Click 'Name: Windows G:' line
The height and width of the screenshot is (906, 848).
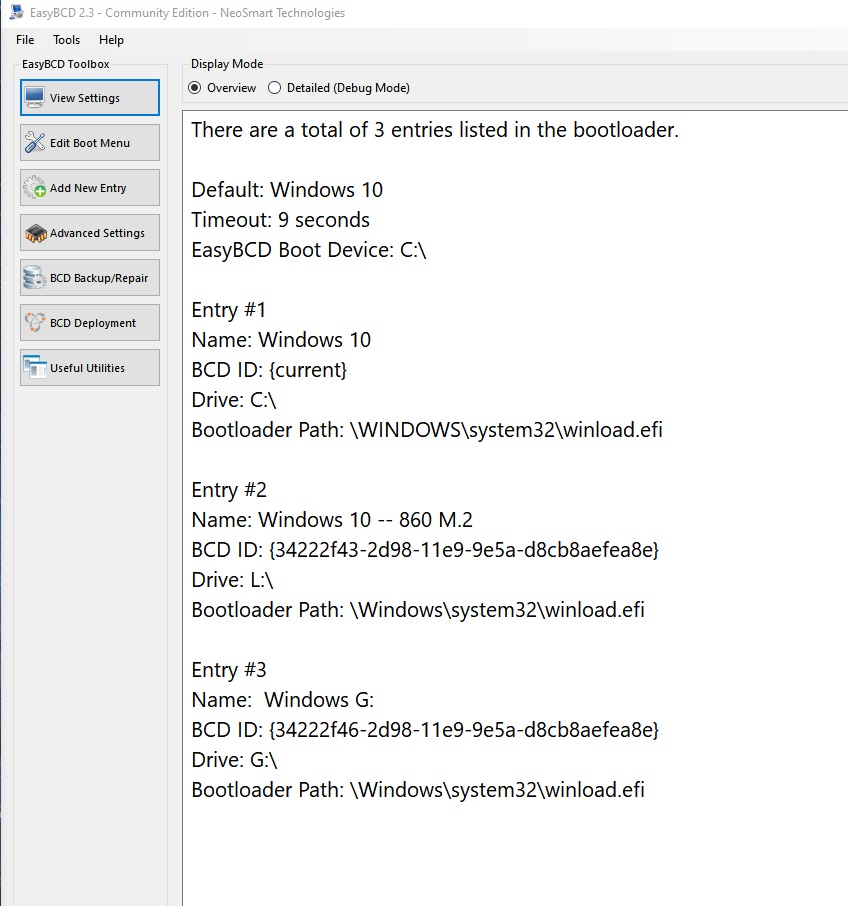tap(283, 700)
